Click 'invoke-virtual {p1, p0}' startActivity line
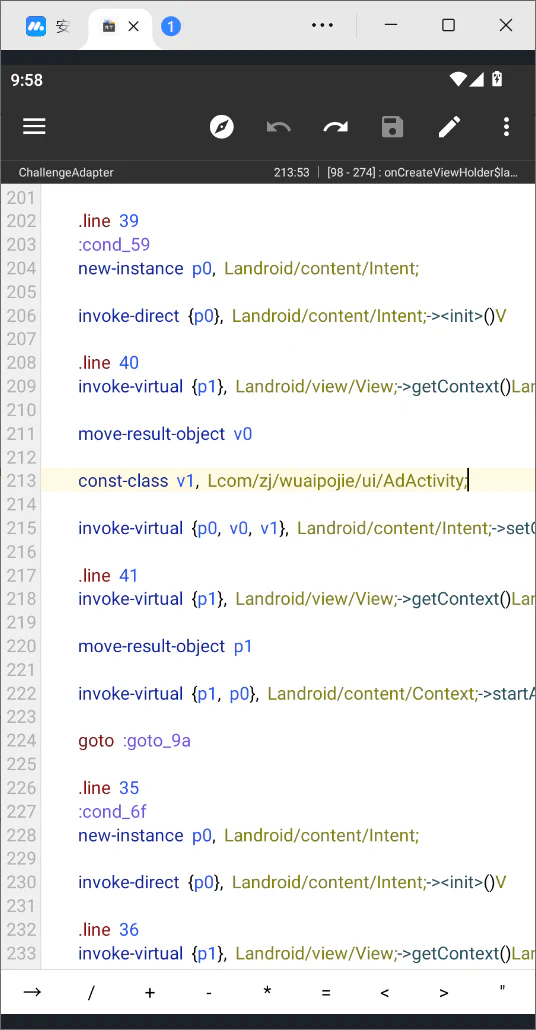The image size is (536, 1030). click(x=307, y=694)
